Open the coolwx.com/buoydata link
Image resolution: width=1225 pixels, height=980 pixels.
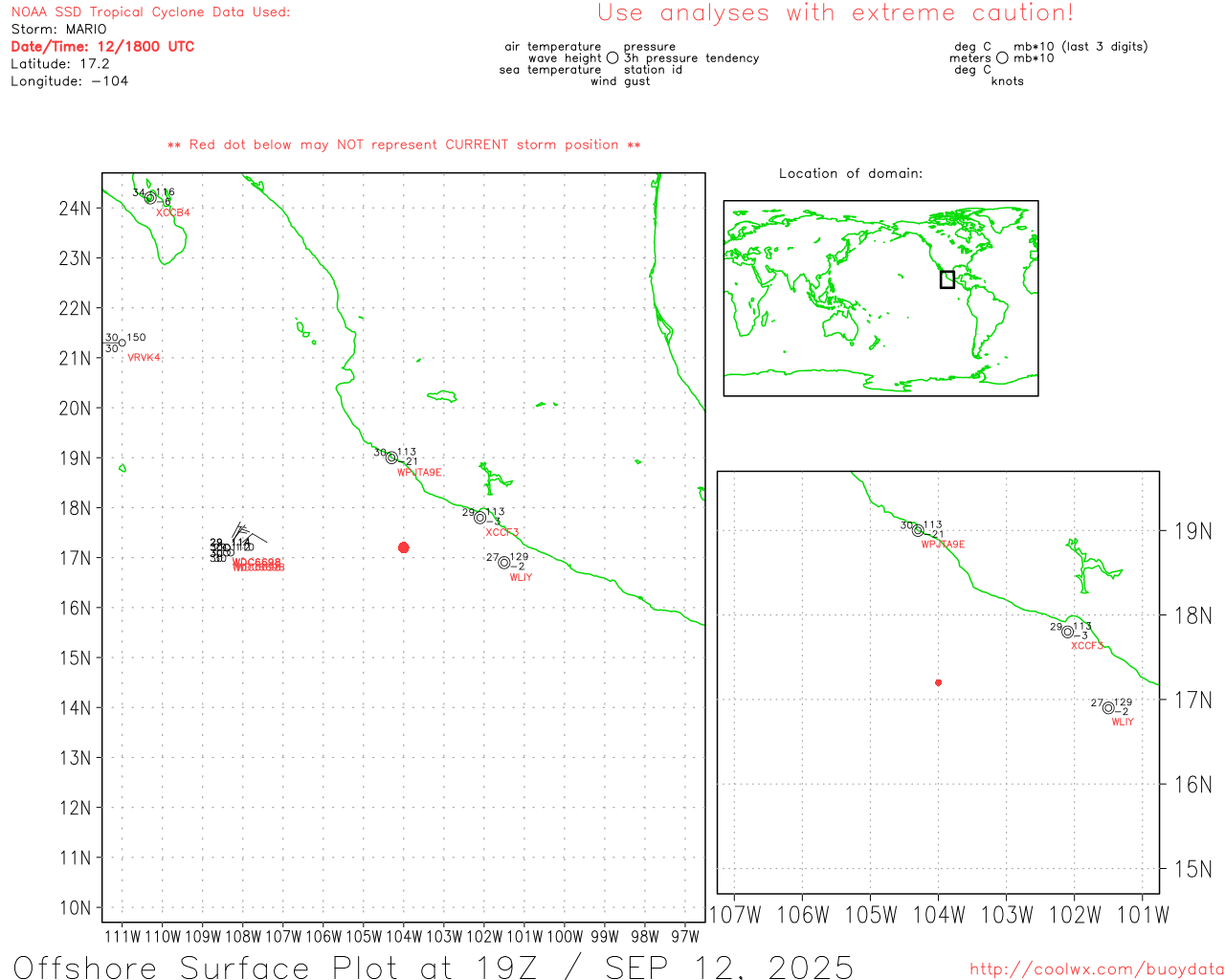pyautogui.click(x=1097, y=969)
